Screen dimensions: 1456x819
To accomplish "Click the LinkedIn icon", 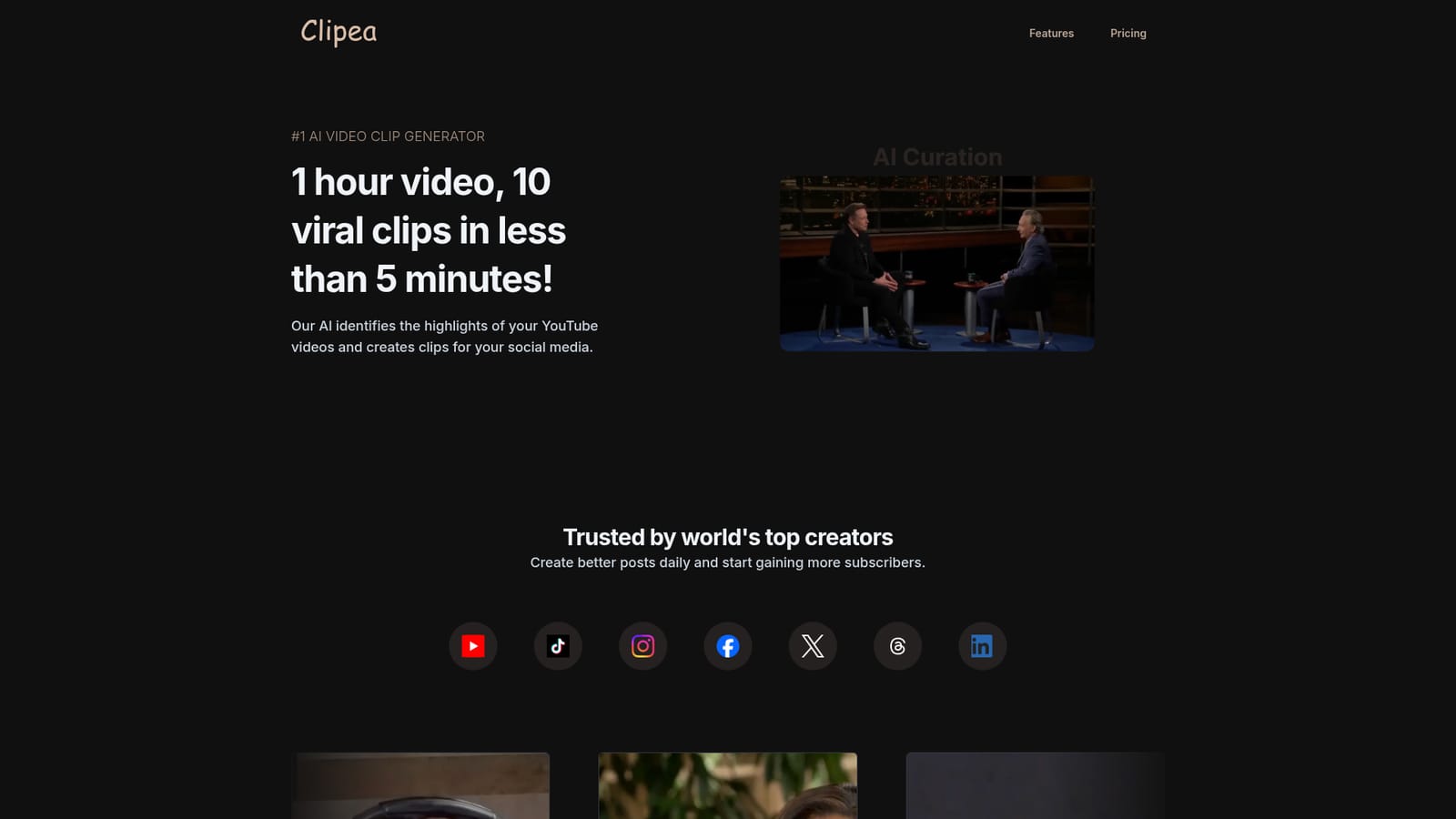I will 982,646.
